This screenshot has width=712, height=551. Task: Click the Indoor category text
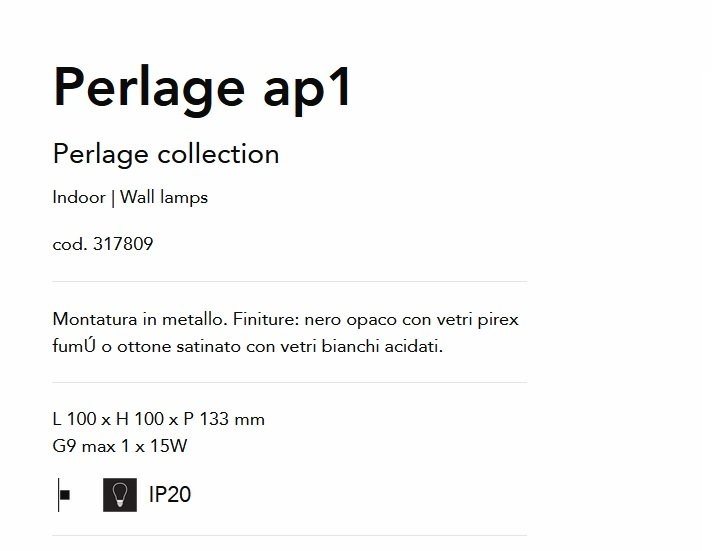[79, 197]
